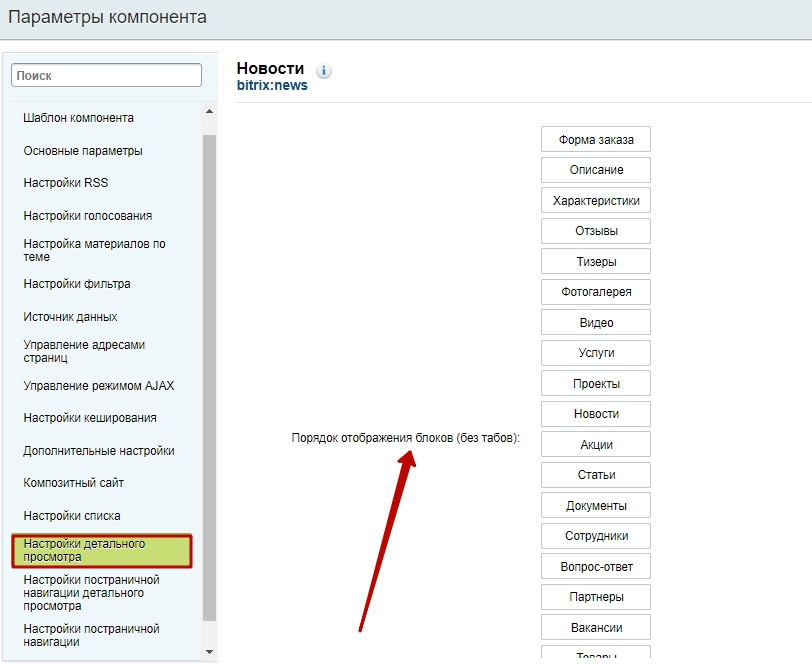Screen dimensions: 812x670
Task: Select Настройки фильтра item
Action: tap(77, 284)
